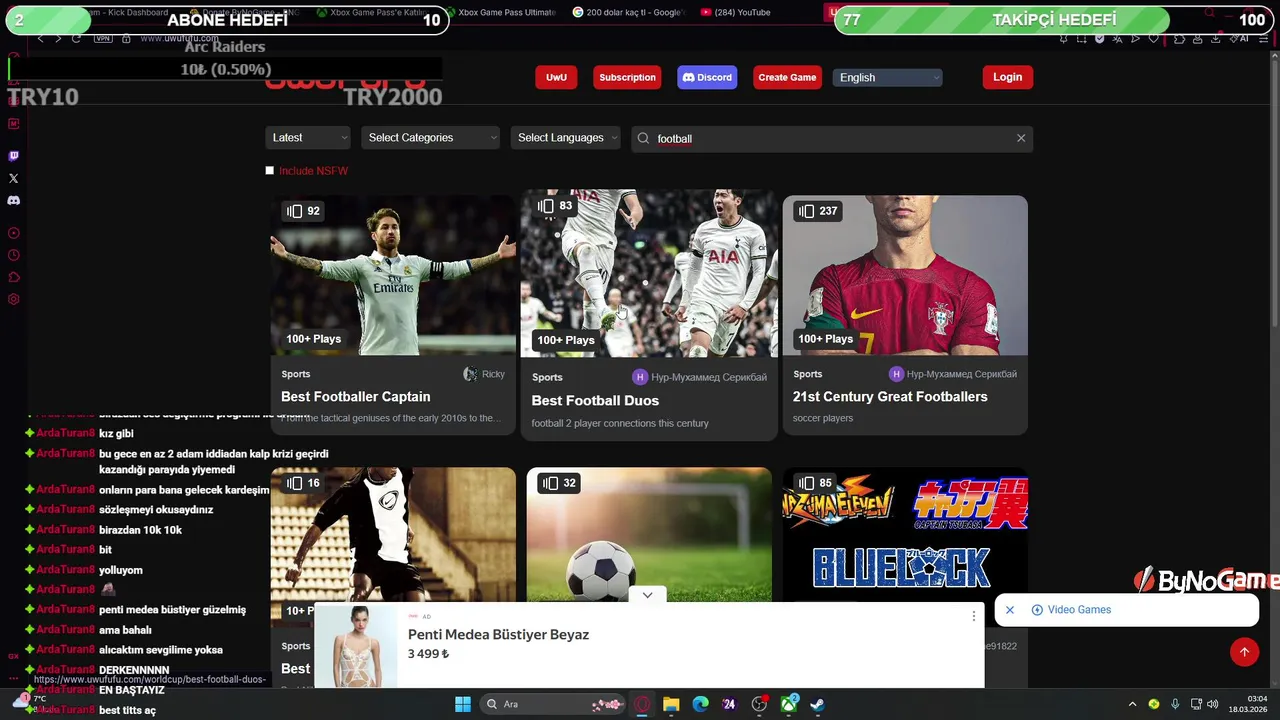Screen dimensions: 1280x720
Task: Click scroll-to-top red arrow button
Action: tap(1244, 652)
